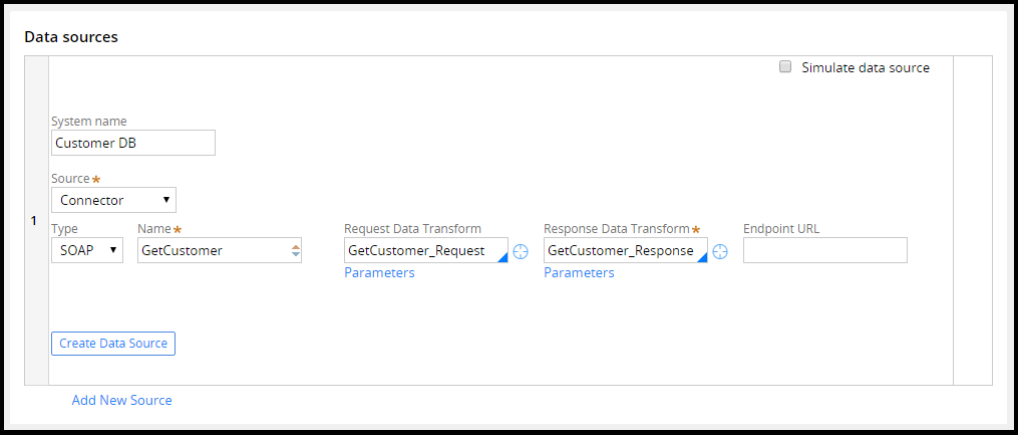Image resolution: width=1018 pixels, height=435 pixels.
Task: Click blue corner triangle on Request Data Transform
Action: point(503,258)
